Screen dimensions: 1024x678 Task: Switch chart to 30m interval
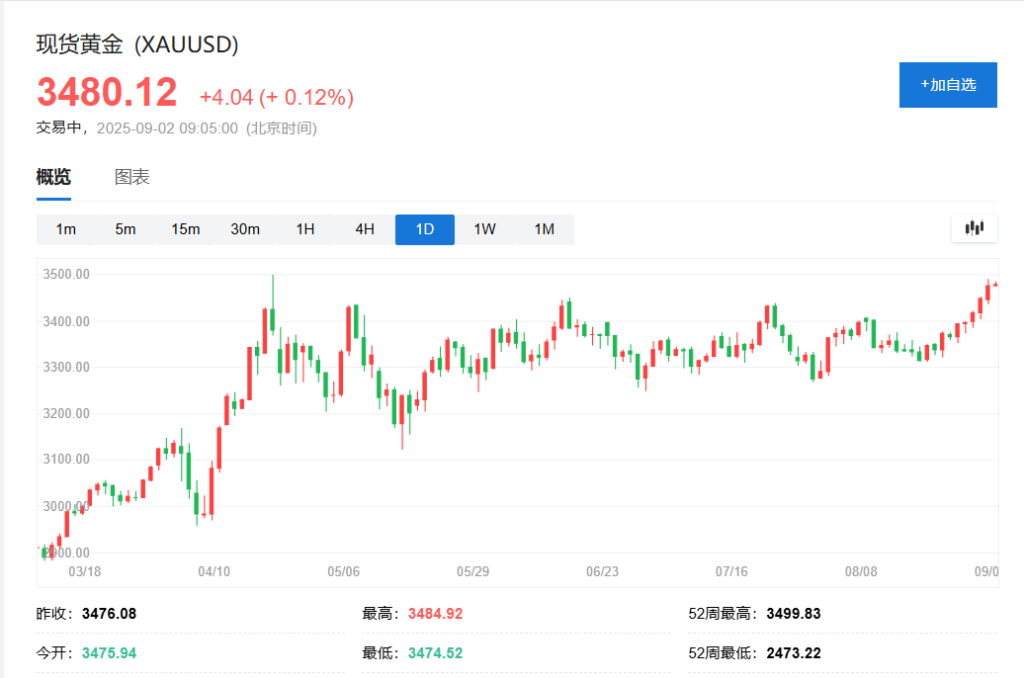tap(245, 230)
